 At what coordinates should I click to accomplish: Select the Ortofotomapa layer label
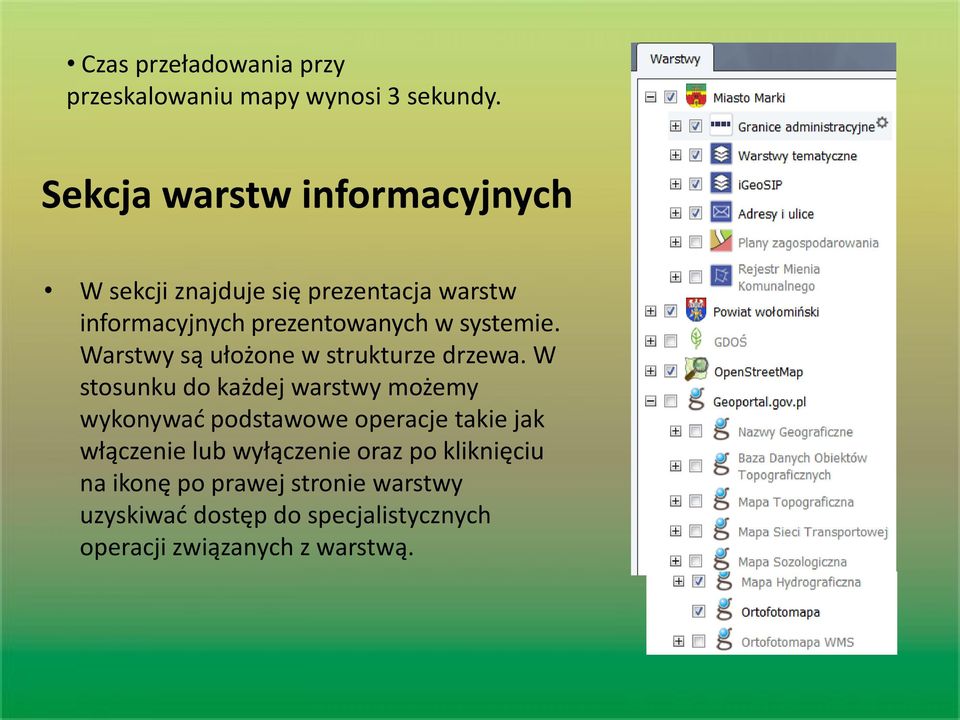780,612
